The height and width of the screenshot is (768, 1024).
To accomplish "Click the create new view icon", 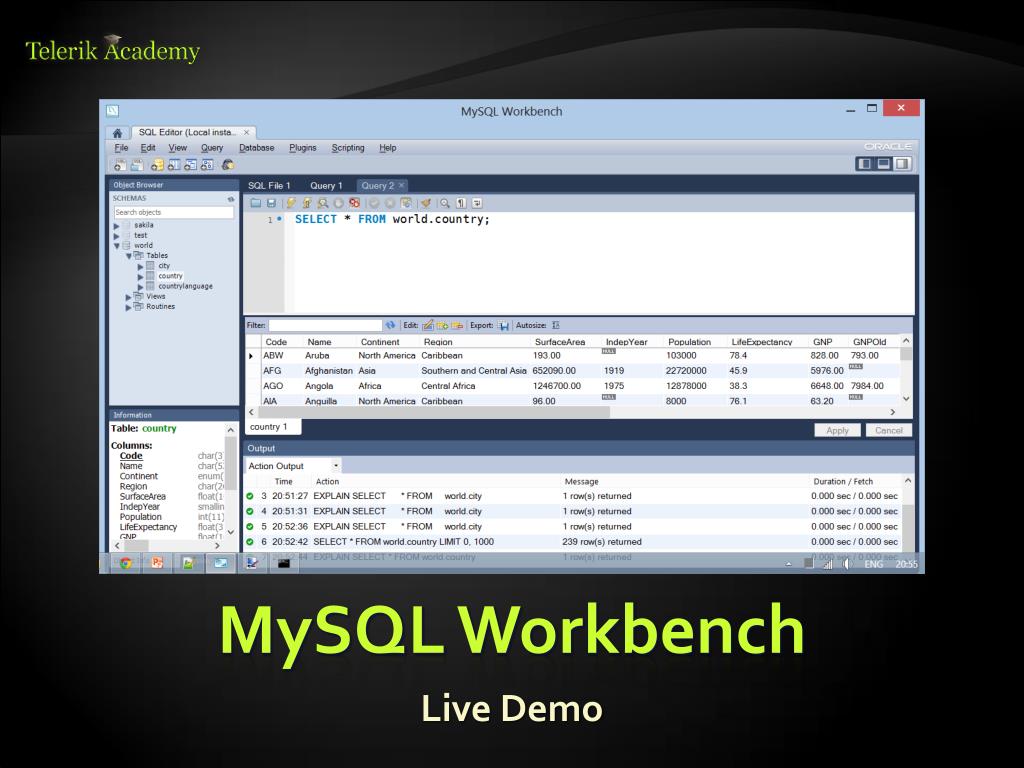I will [x=190, y=165].
